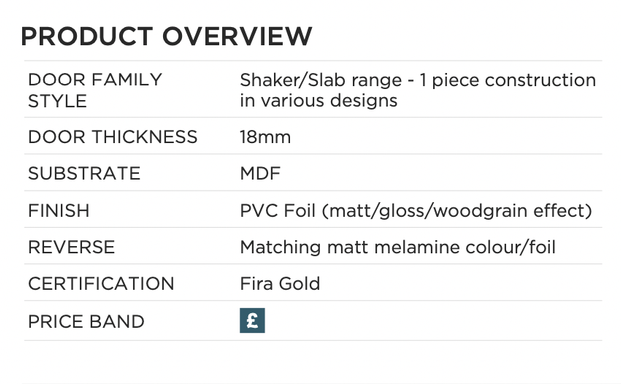Click the 'woodgrain effect' text in finish row
Screen dimensions: 621x384
click(x=511, y=211)
